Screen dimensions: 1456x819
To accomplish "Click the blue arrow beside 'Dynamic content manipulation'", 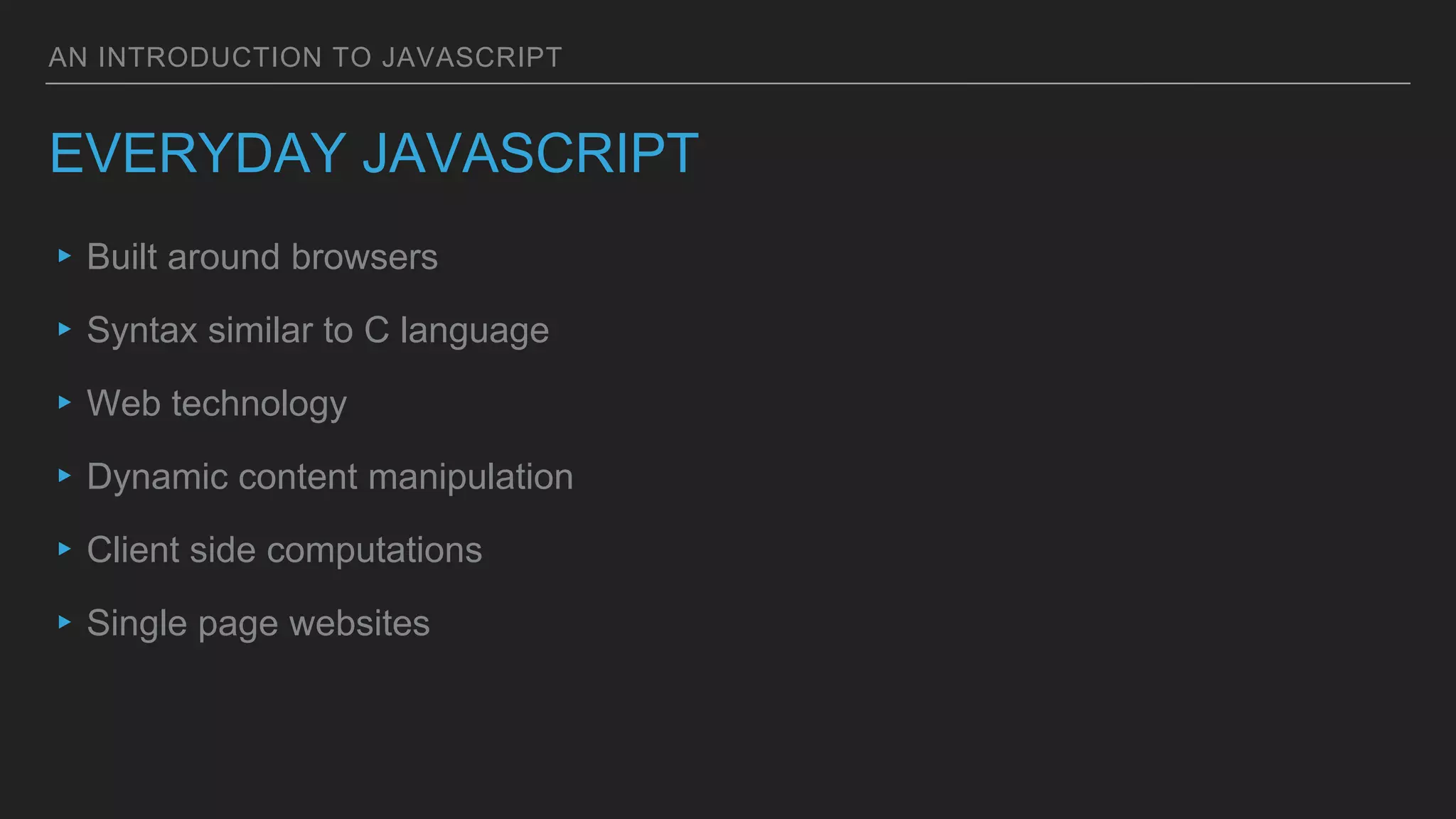I will 65,476.
